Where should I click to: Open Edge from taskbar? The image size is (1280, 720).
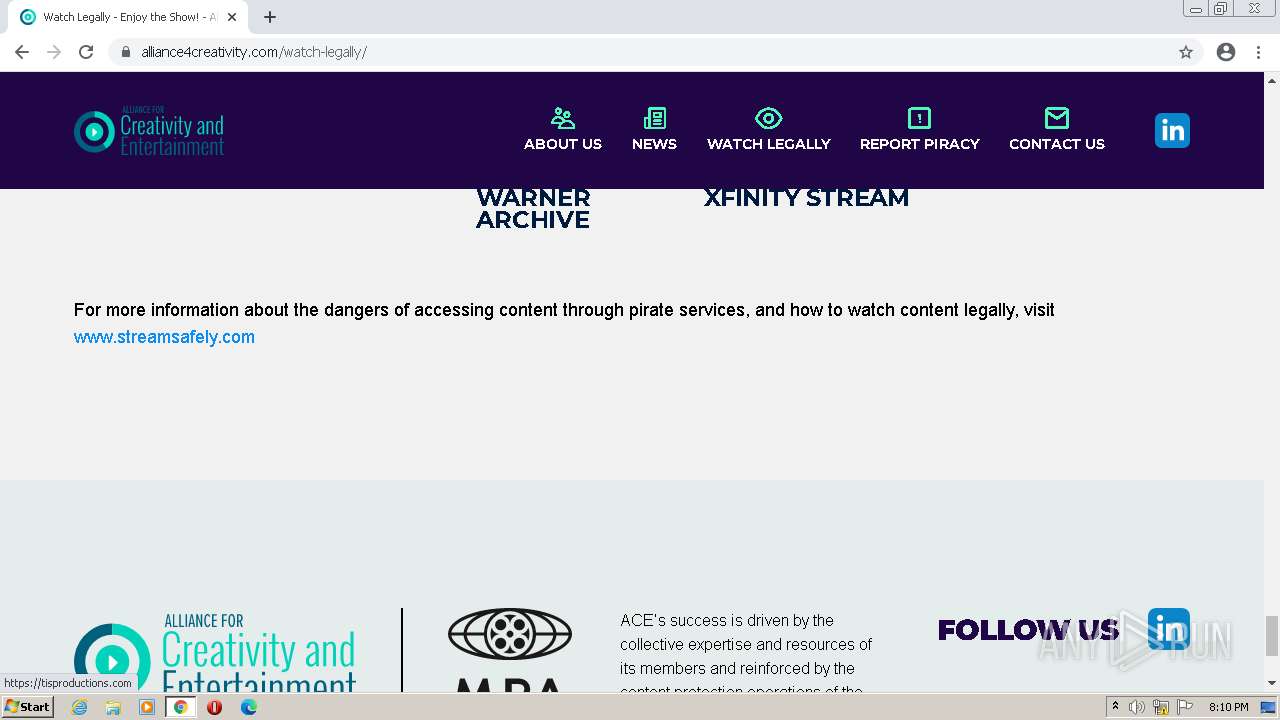[249, 707]
